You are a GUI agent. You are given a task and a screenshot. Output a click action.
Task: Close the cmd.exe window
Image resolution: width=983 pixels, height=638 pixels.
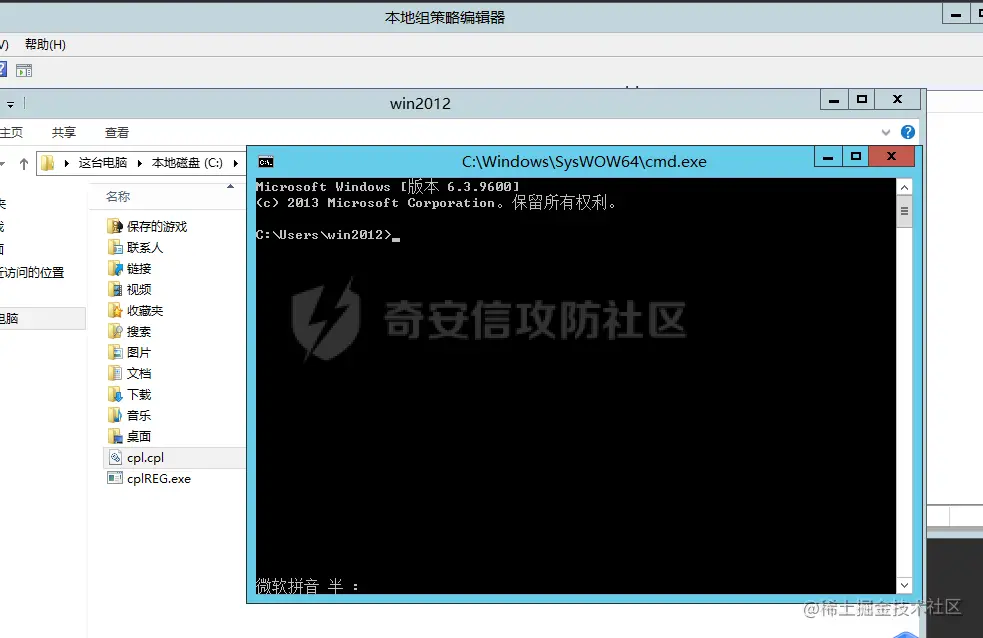click(x=891, y=156)
